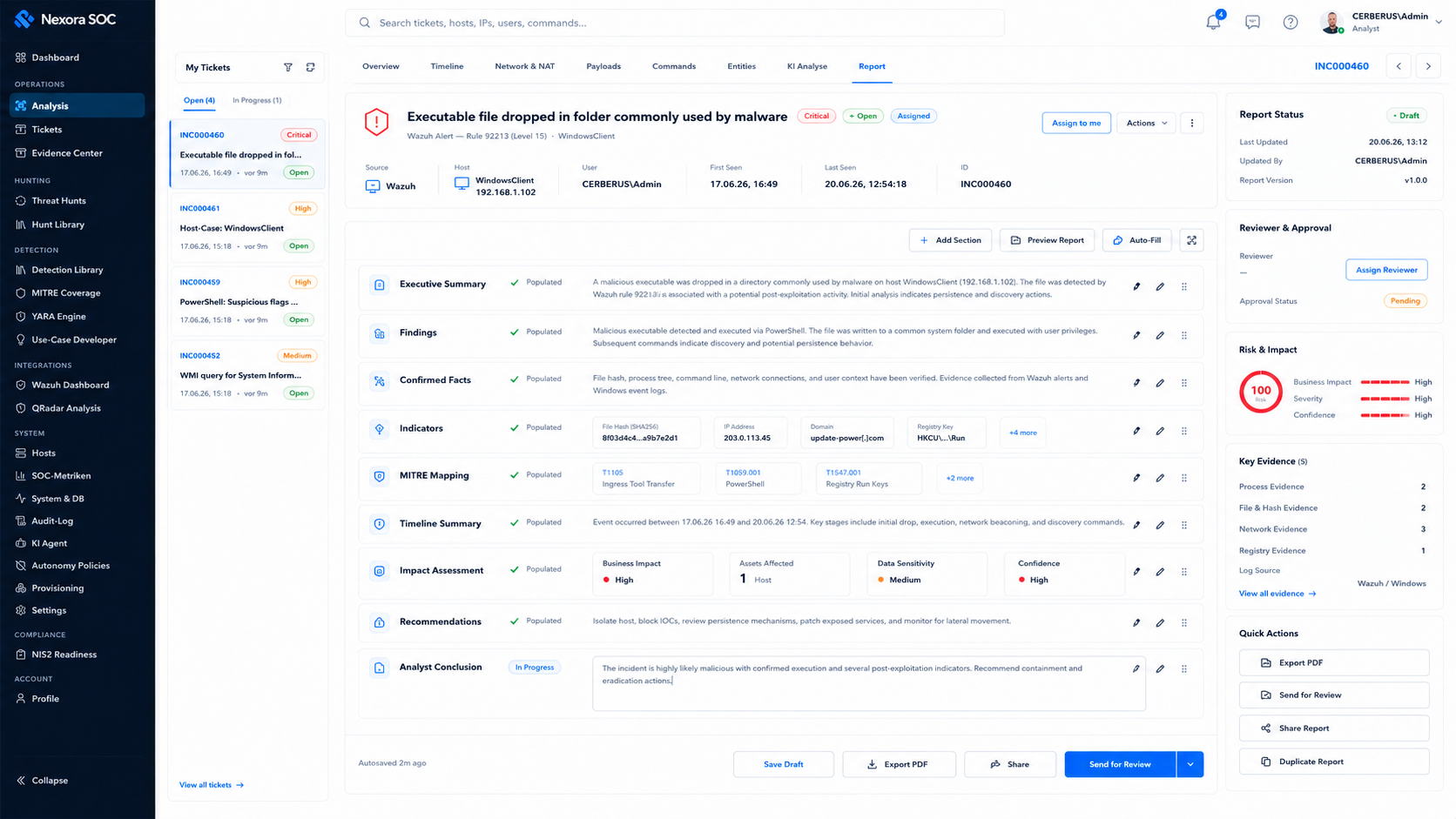Image resolution: width=1456 pixels, height=819 pixels.
Task: Open the chat messages icon in header
Action: click(1252, 23)
